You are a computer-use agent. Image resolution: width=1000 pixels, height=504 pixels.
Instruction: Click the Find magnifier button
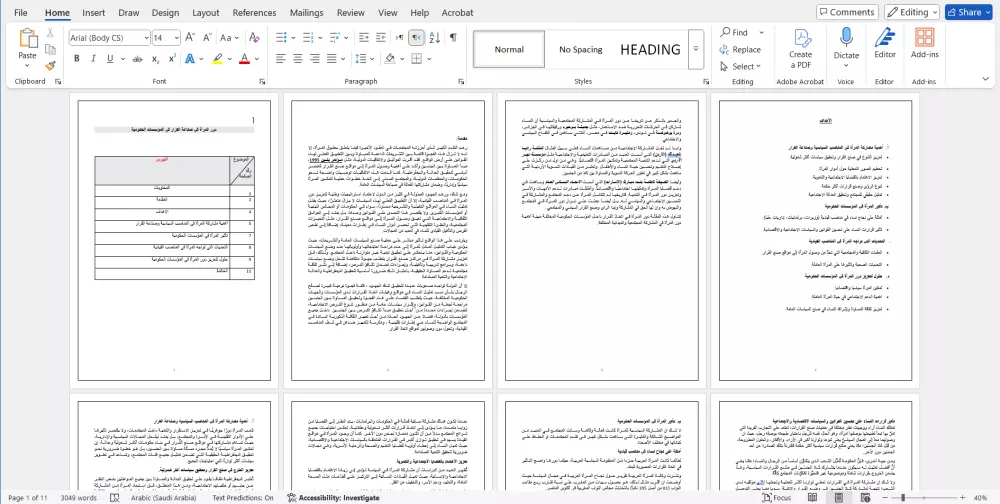point(734,33)
